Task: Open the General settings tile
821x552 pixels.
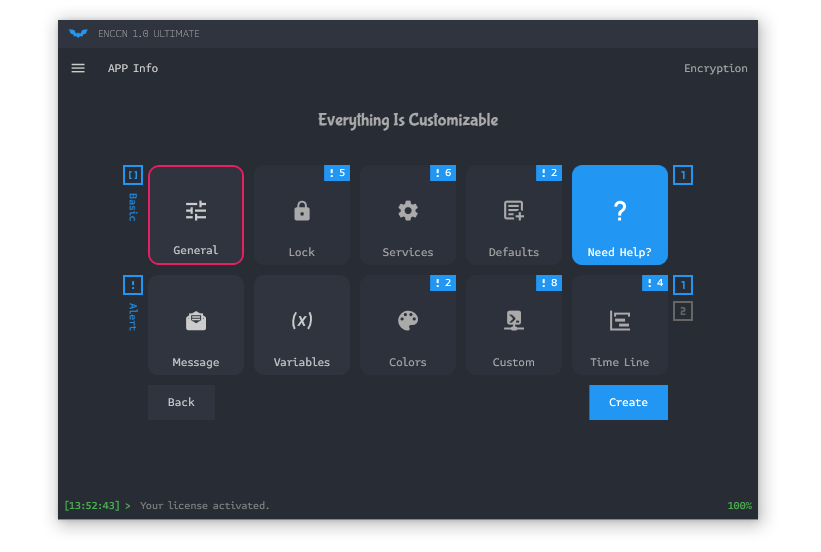Action: pyautogui.click(x=196, y=215)
